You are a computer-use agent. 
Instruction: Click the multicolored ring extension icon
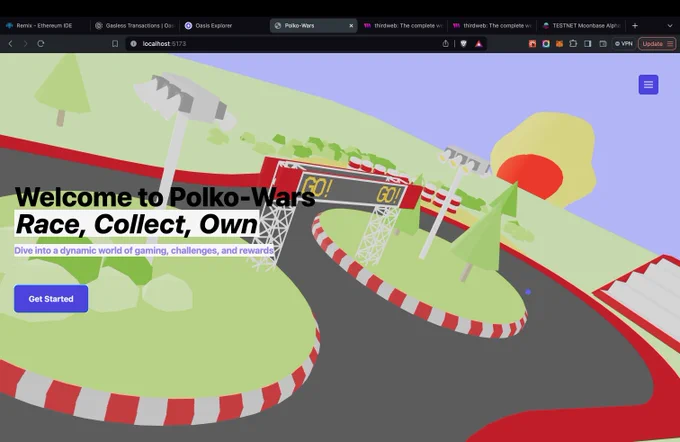pos(546,44)
